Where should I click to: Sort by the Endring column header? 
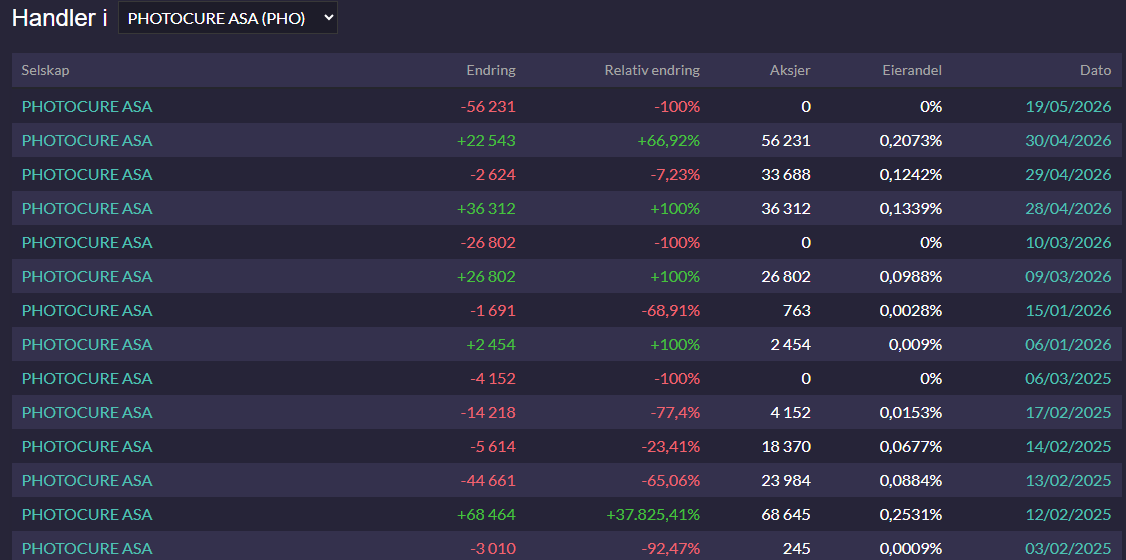[491, 70]
